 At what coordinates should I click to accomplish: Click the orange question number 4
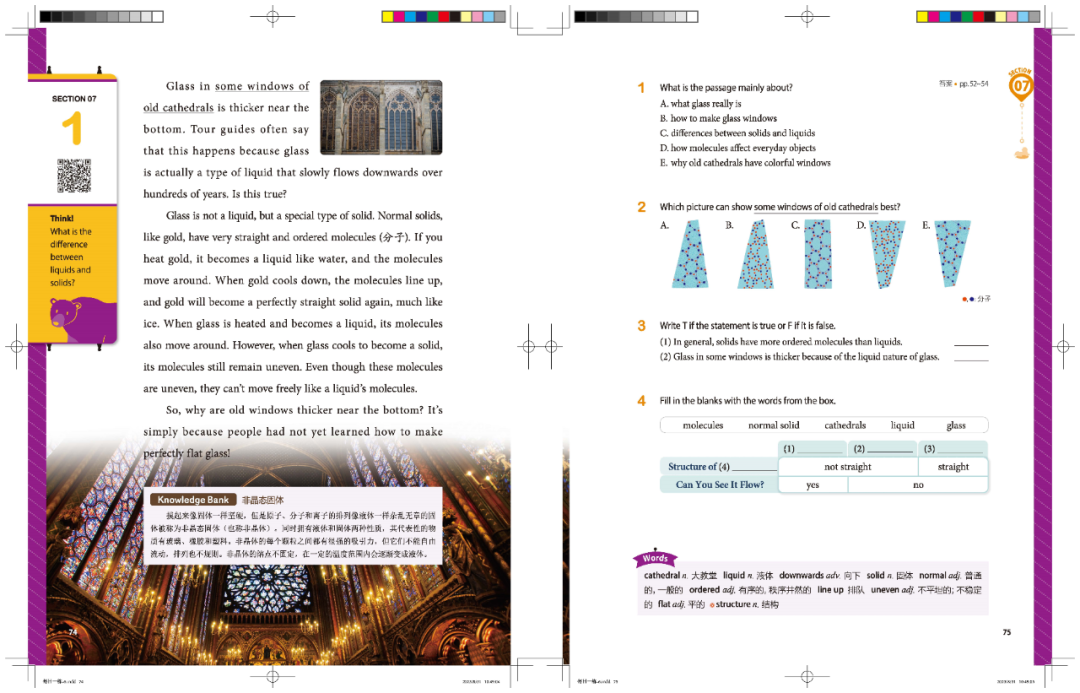(641, 401)
